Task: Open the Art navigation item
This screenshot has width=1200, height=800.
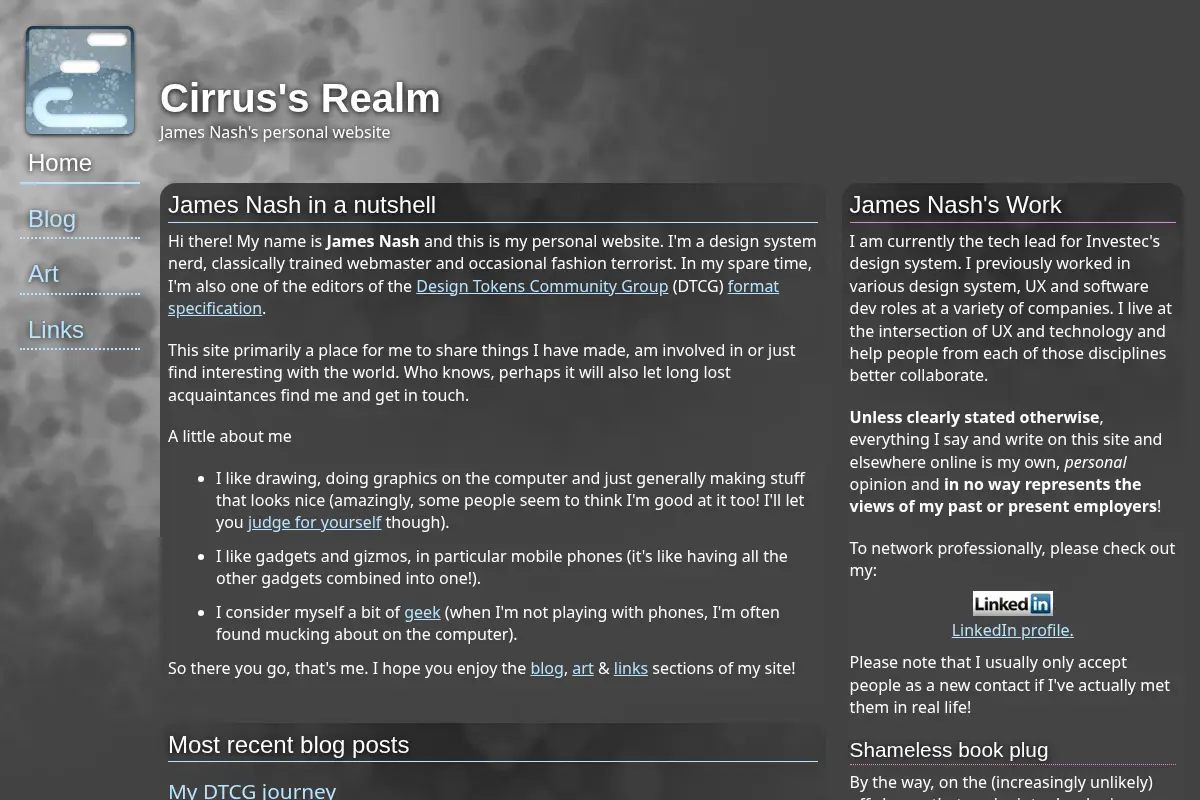Action: [x=80, y=274]
